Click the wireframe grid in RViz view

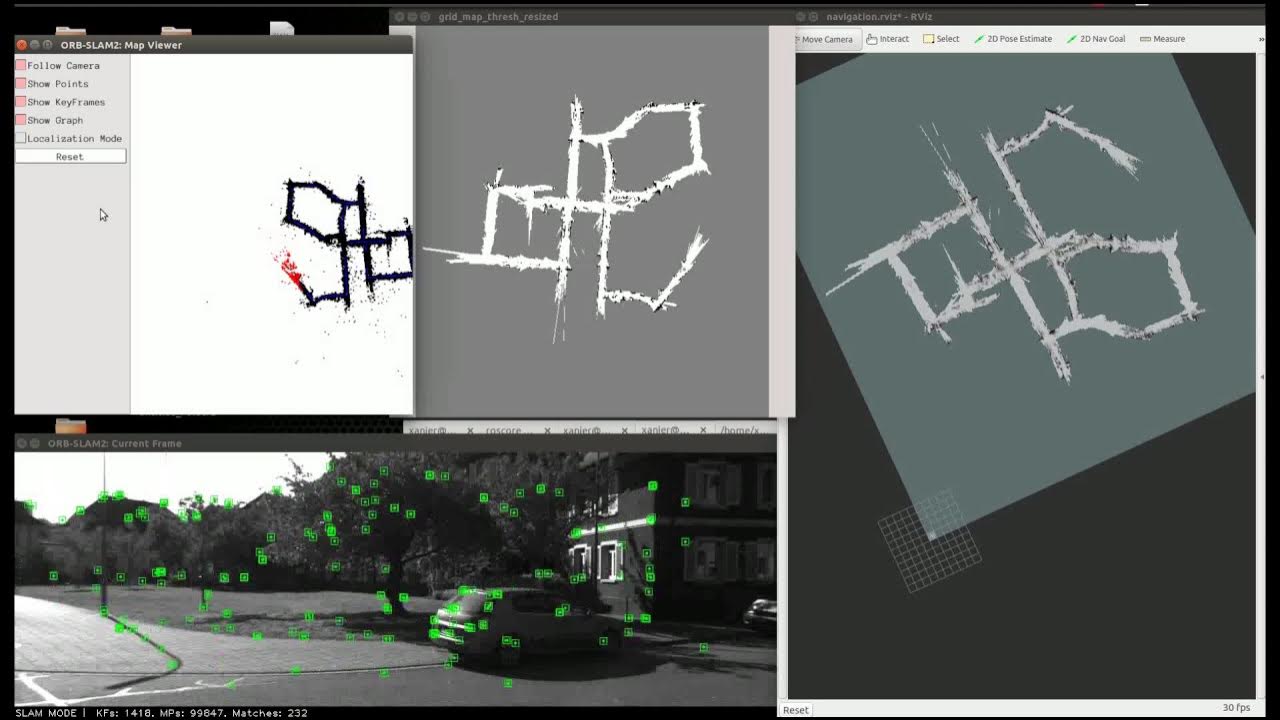pyautogui.click(x=930, y=540)
